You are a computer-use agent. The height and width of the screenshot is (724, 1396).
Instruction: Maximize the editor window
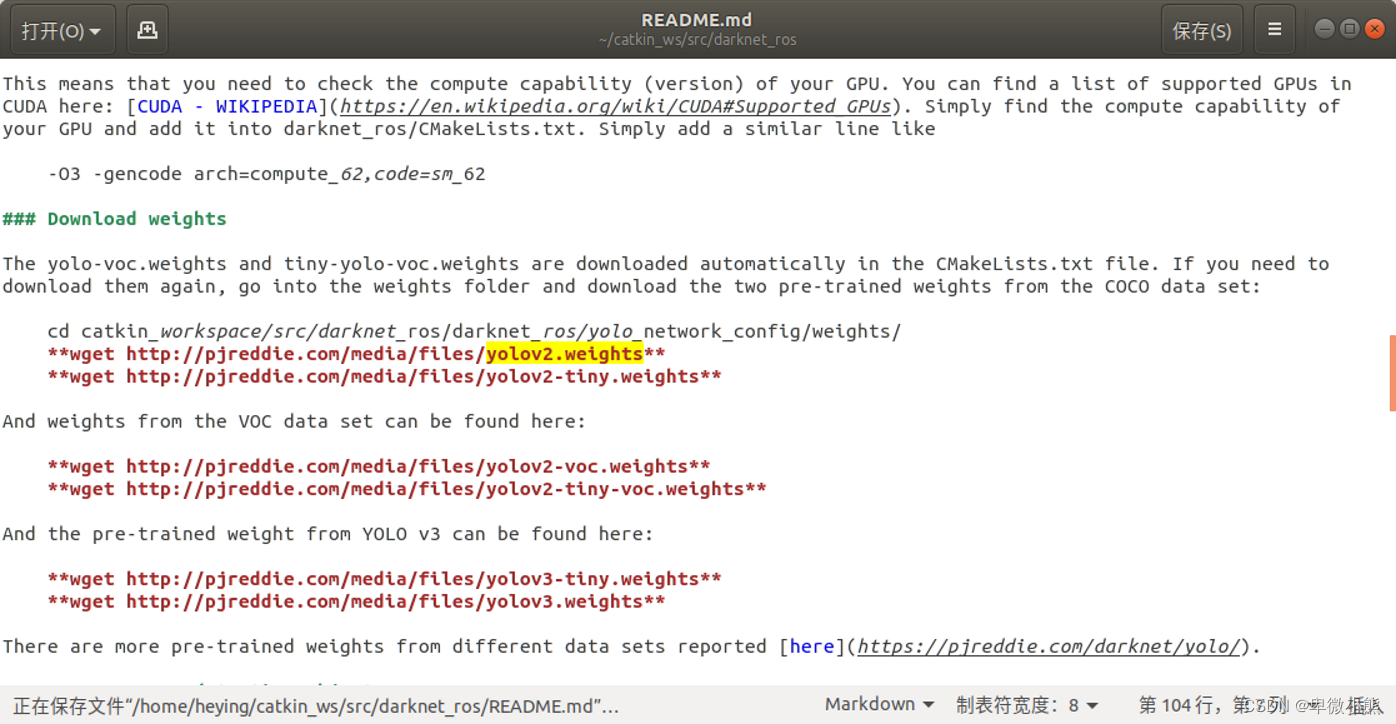(x=1349, y=29)
